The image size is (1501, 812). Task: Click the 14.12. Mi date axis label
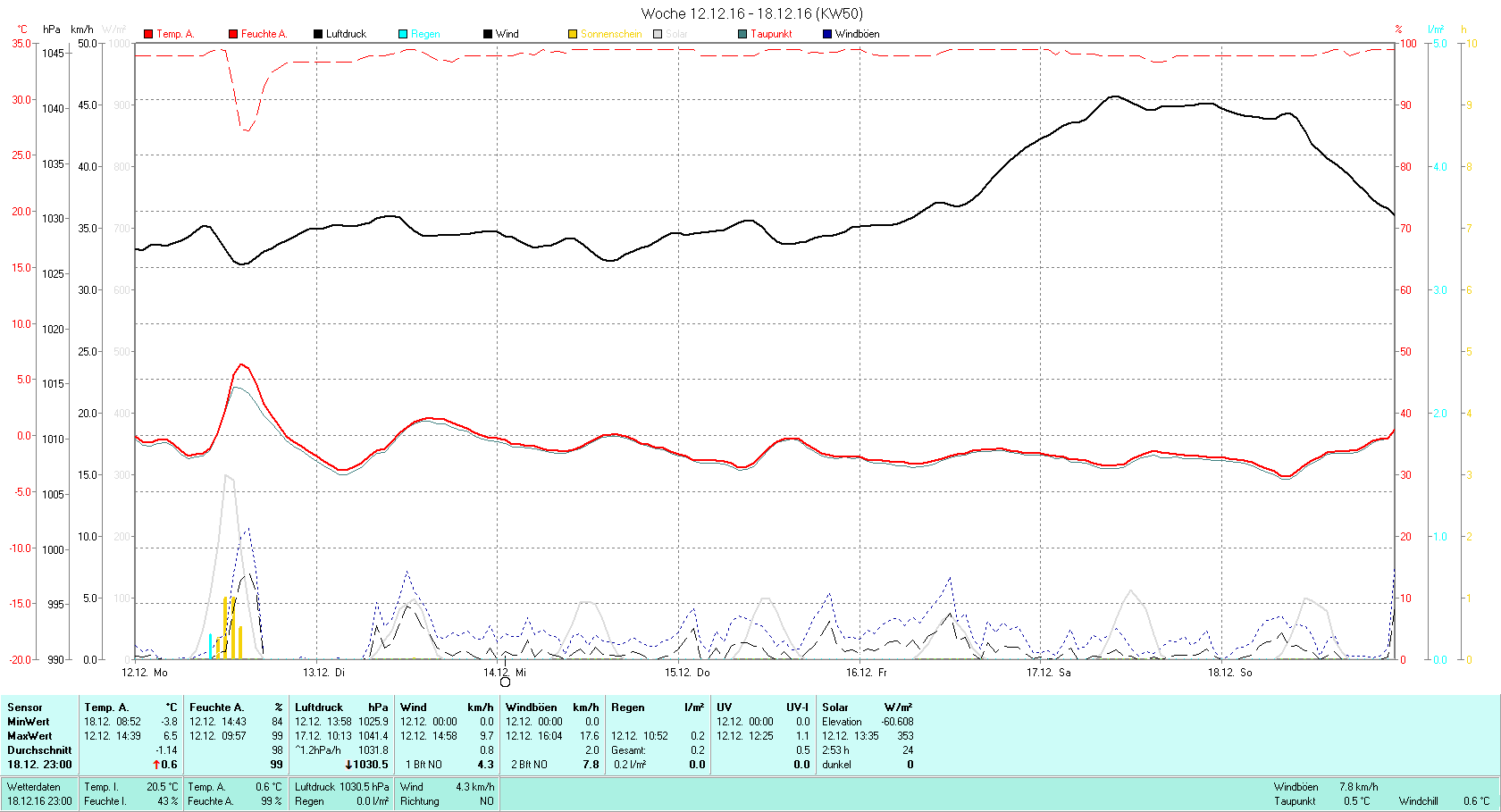click(x=505, y=673)
